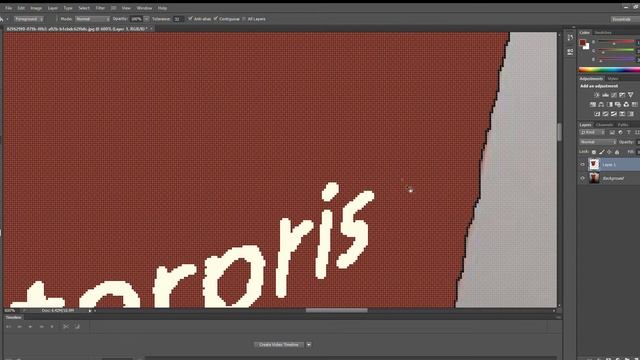Add a Posterize adjustment

(605, 114)
